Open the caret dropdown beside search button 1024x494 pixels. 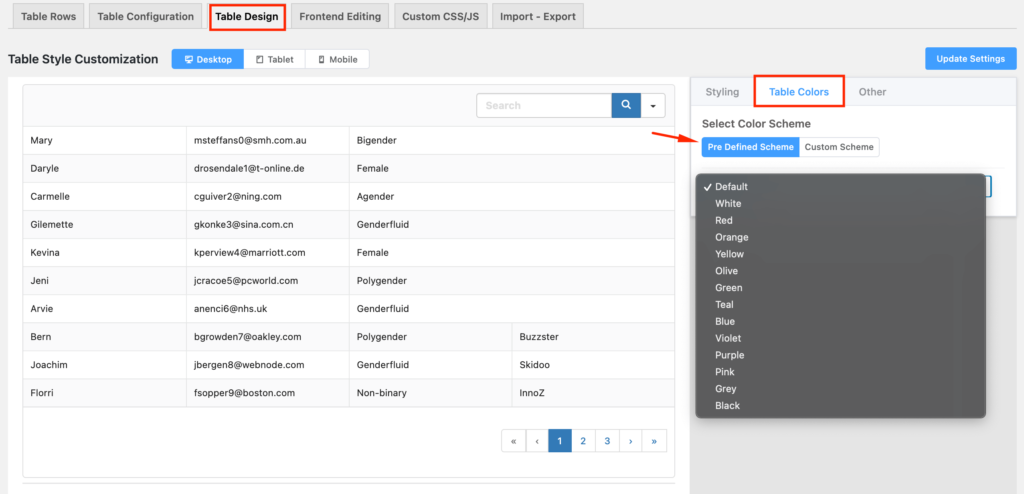[654, 105]
